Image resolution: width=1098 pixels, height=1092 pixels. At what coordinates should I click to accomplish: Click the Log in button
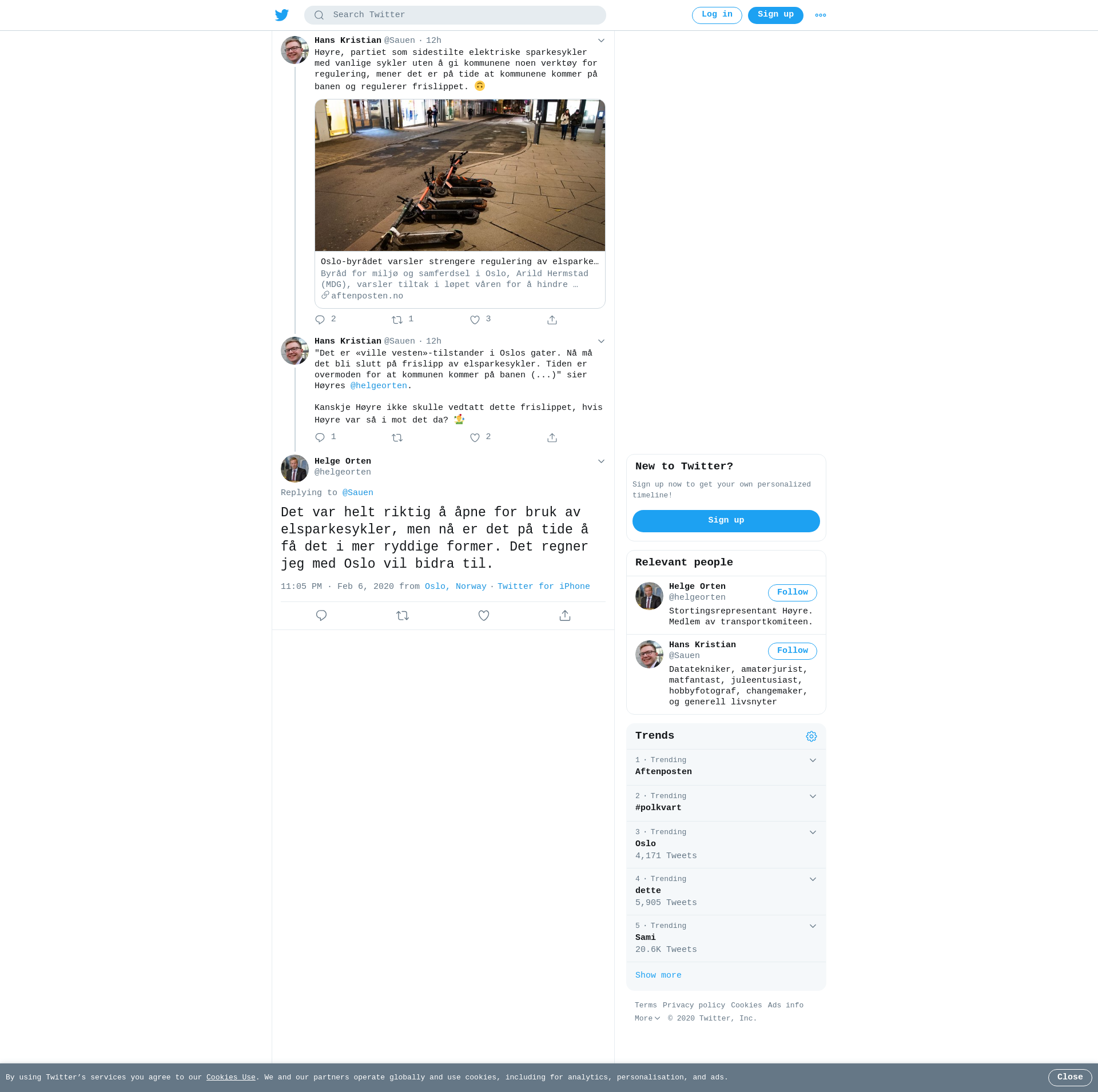click(717, 15)
